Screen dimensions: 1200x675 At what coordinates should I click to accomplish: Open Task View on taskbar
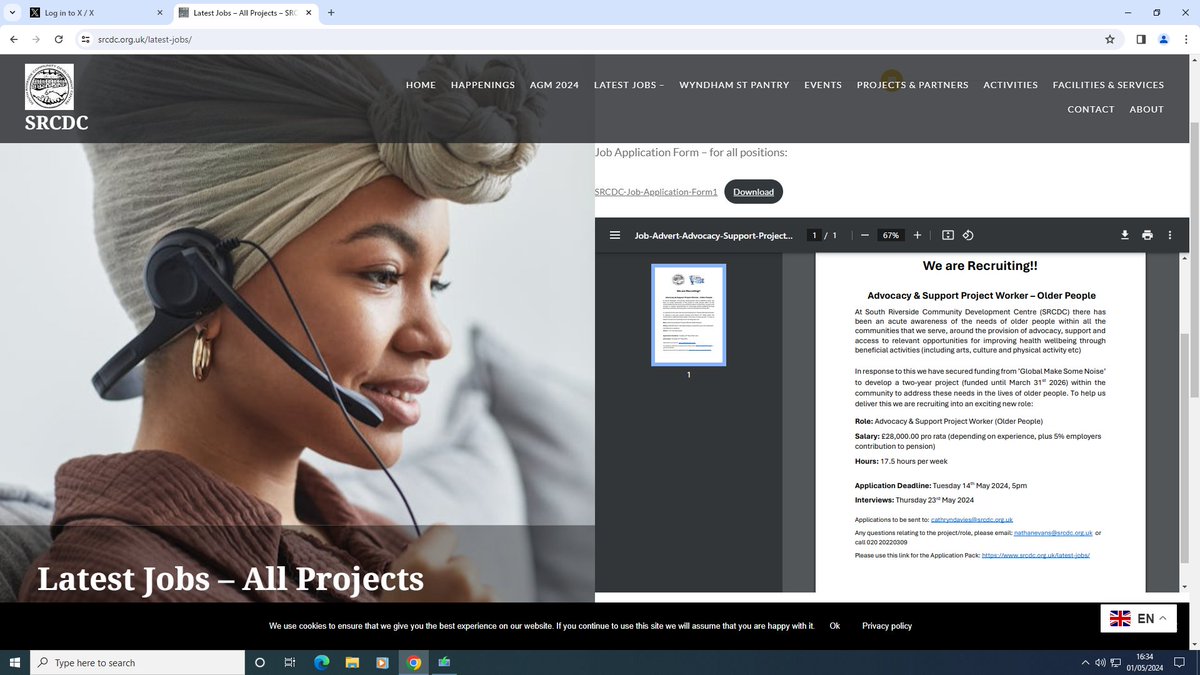click(x=290, y=662)
